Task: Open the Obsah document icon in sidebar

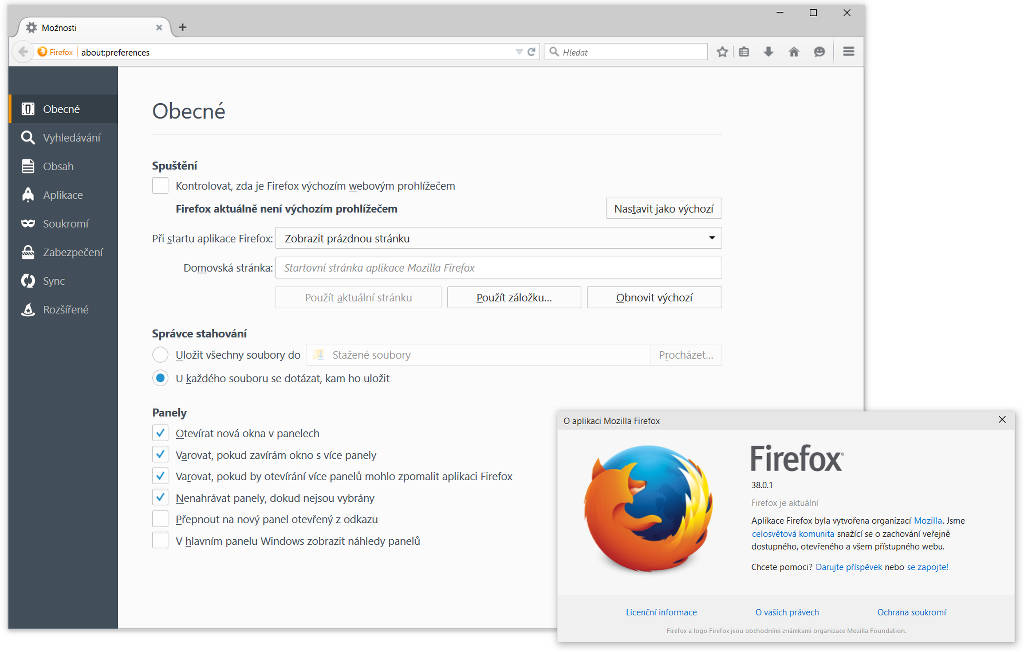Action: pos(27,167)
